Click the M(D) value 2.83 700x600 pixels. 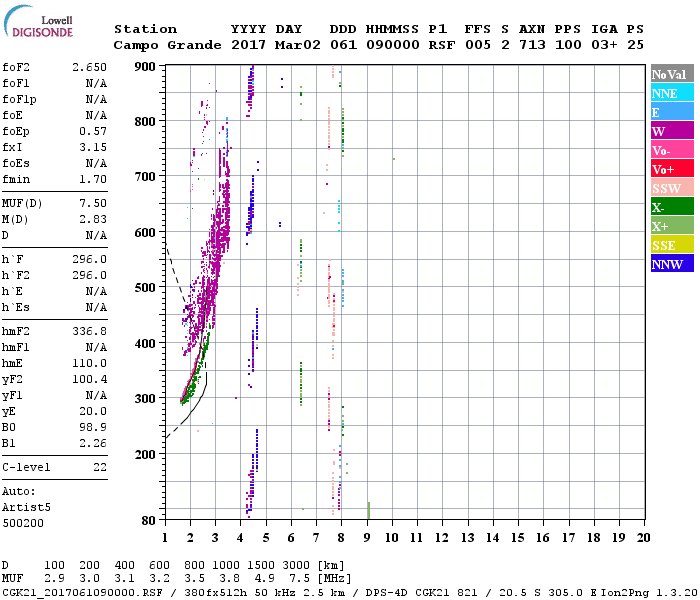click(x=93, y=219)
